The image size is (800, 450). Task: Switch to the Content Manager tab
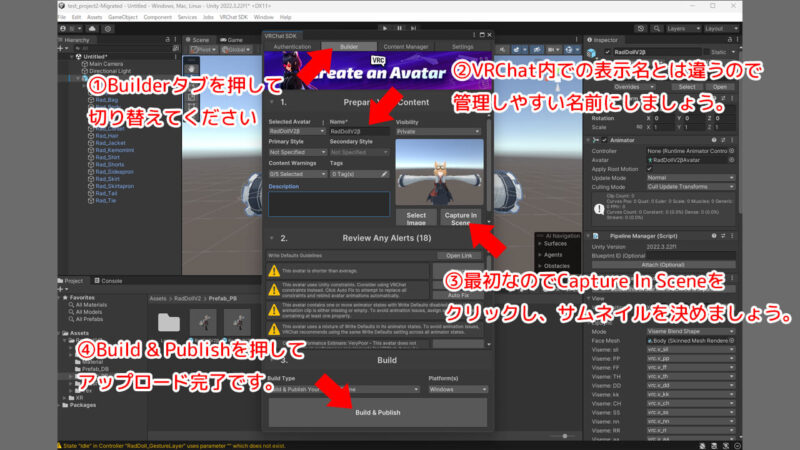coord(406,46)
